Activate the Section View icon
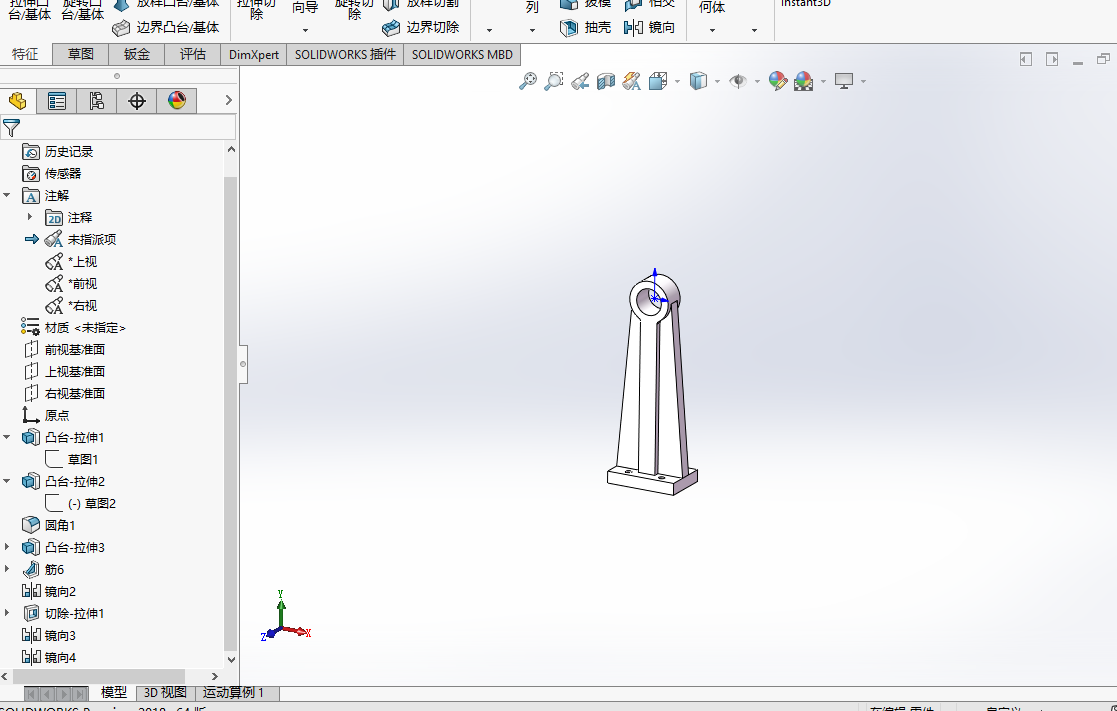Viewport: 1117px width, 711px height. (x=606, y=82)
